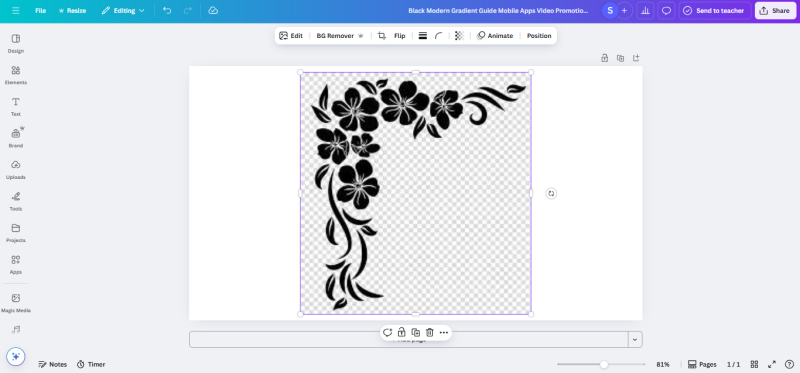Open the Resize menu
The width and height of the screenshot is (800, 373).
click(72, 11)
